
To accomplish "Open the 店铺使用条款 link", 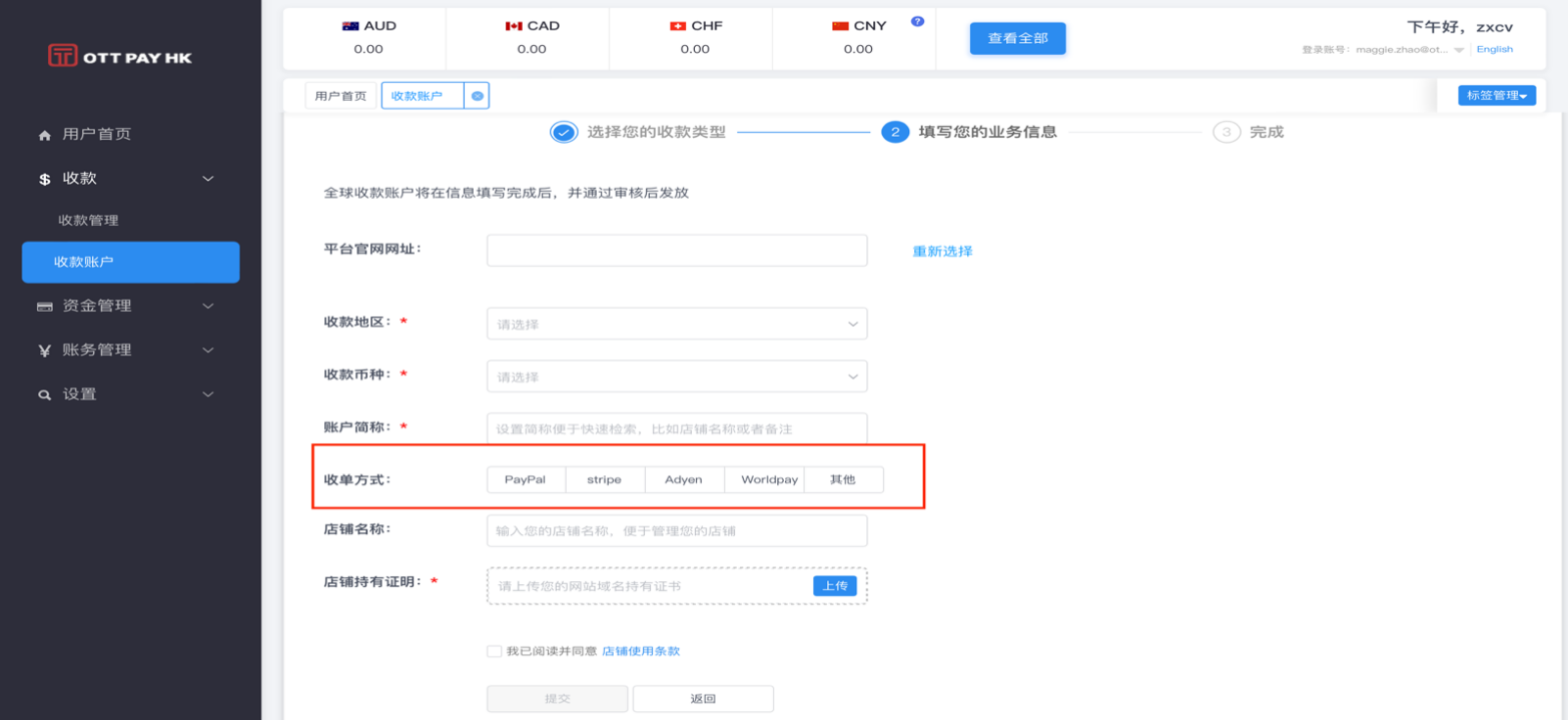I will (641, 652).
